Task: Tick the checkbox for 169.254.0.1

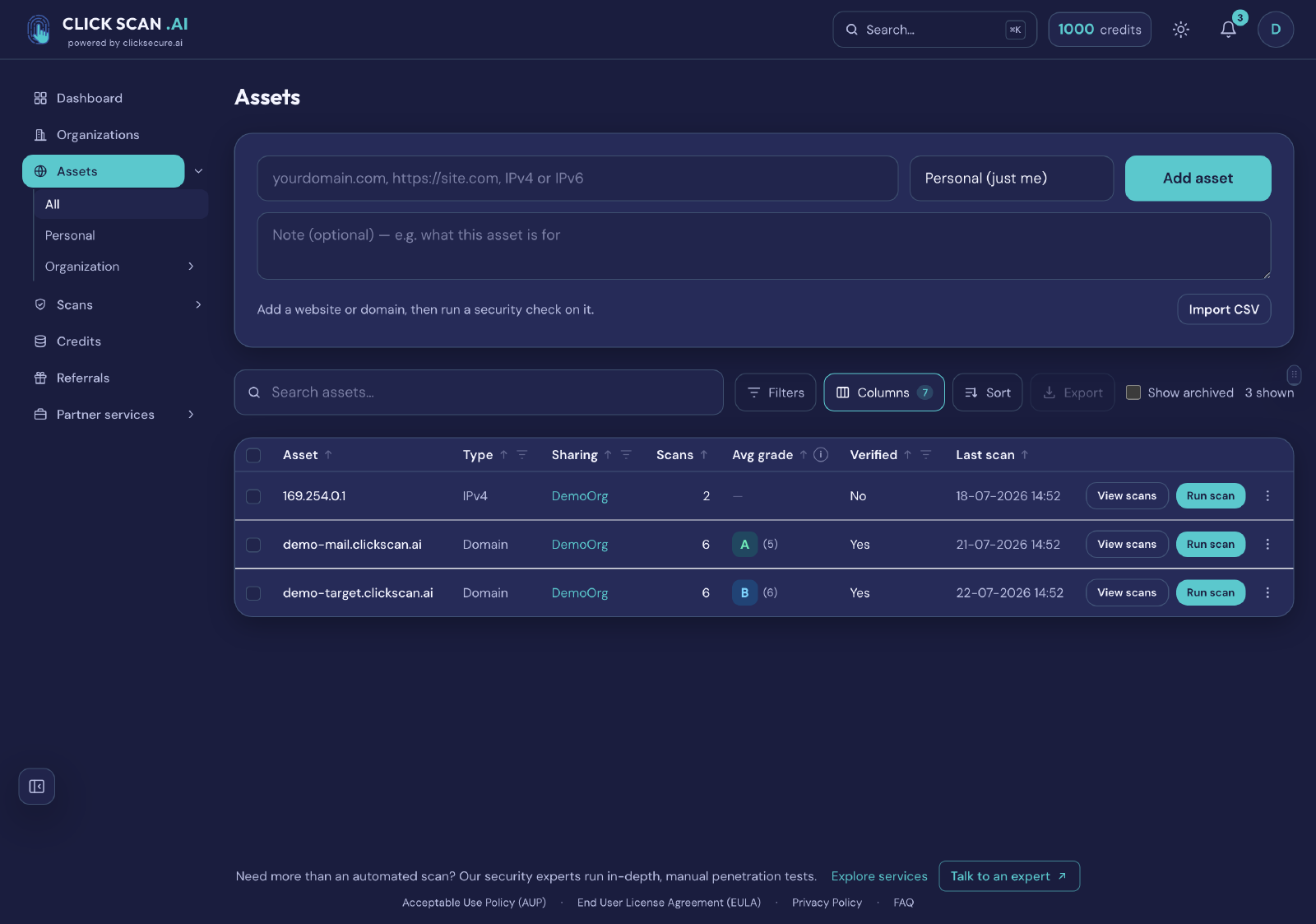Action: coord(253,496)
